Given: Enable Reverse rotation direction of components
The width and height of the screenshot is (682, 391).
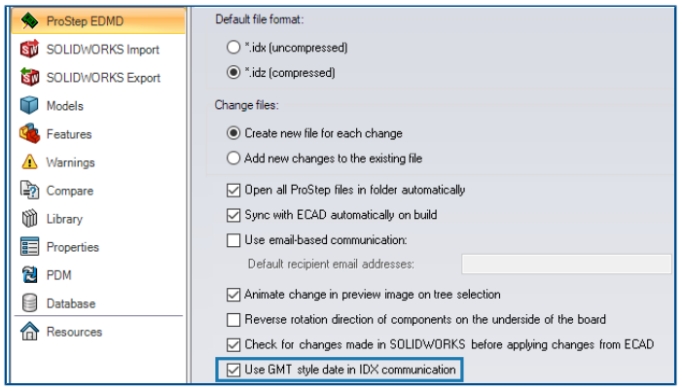Looking at the screenshot, I should [x=234, y=320].
